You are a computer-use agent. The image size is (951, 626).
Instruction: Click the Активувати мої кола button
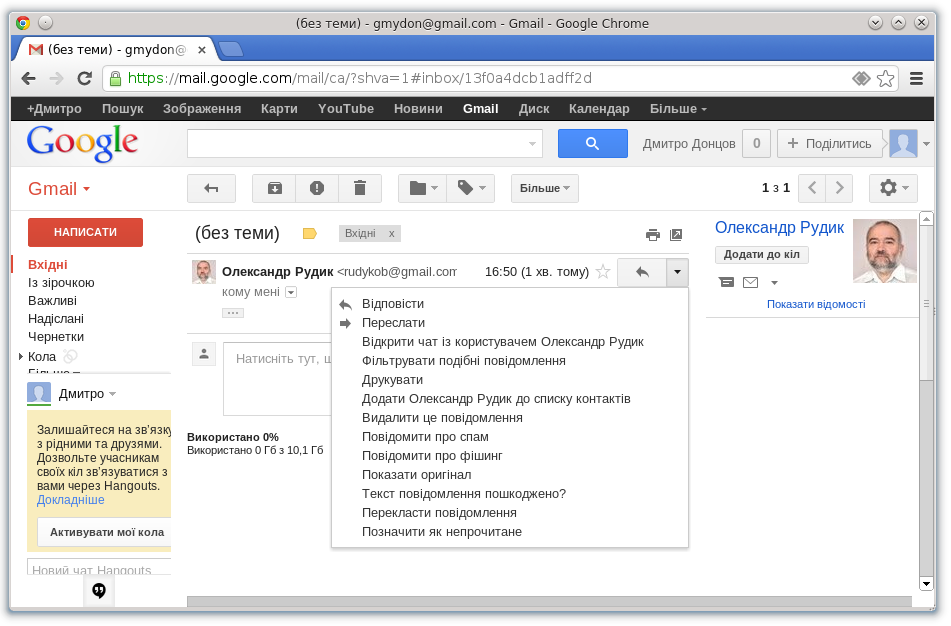pos(104,532)
